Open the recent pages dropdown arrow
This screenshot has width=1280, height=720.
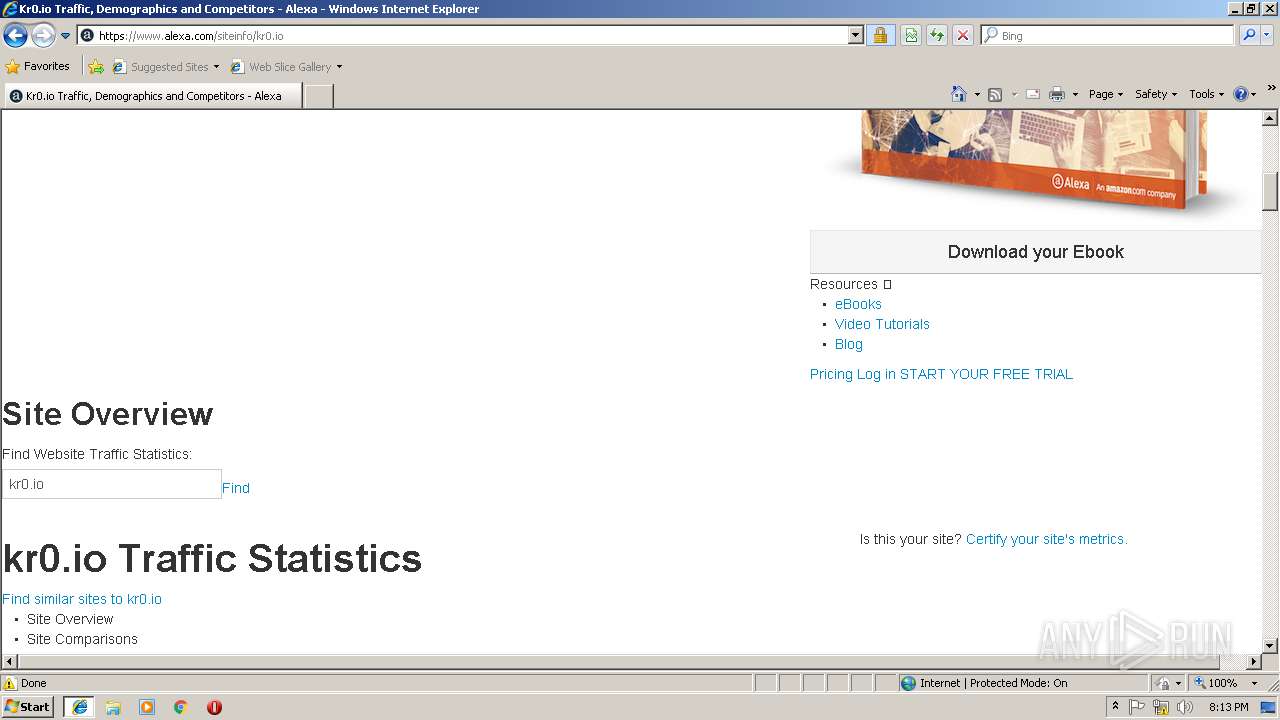(x=66, y=36)
